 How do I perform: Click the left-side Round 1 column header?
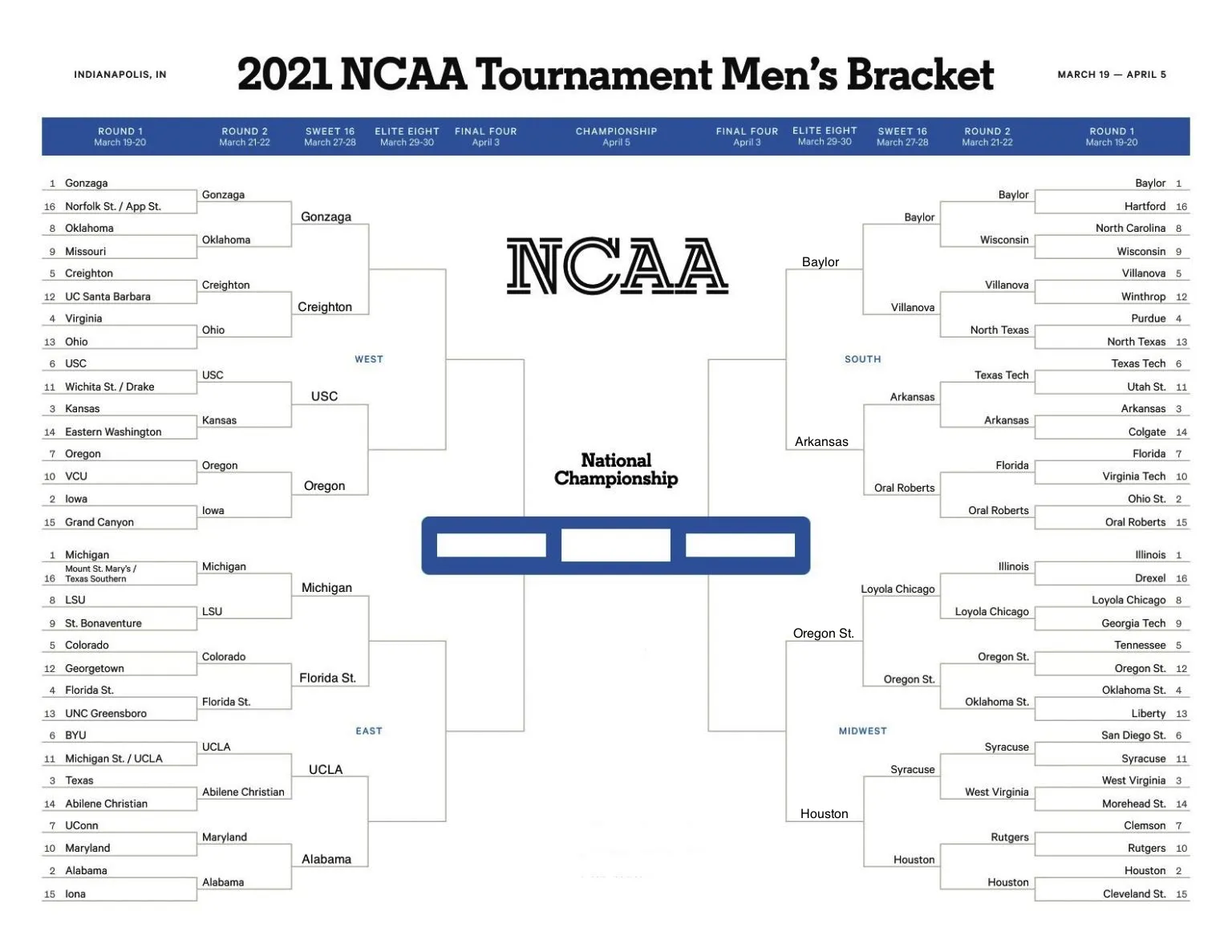pyautogui.click(x=120, y=136)
